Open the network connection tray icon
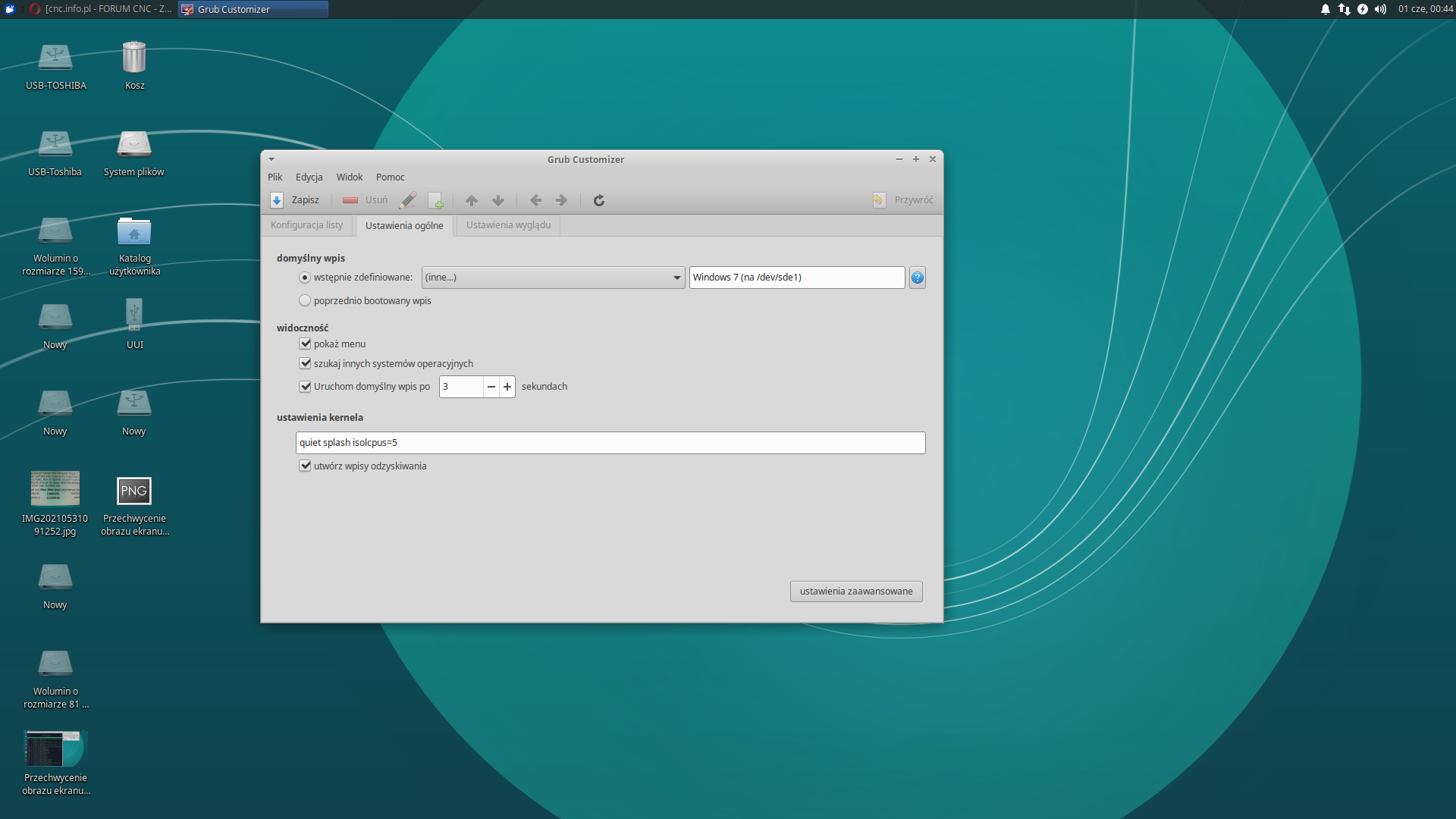Screen dimensions: 1456x819 (1344, 9)
